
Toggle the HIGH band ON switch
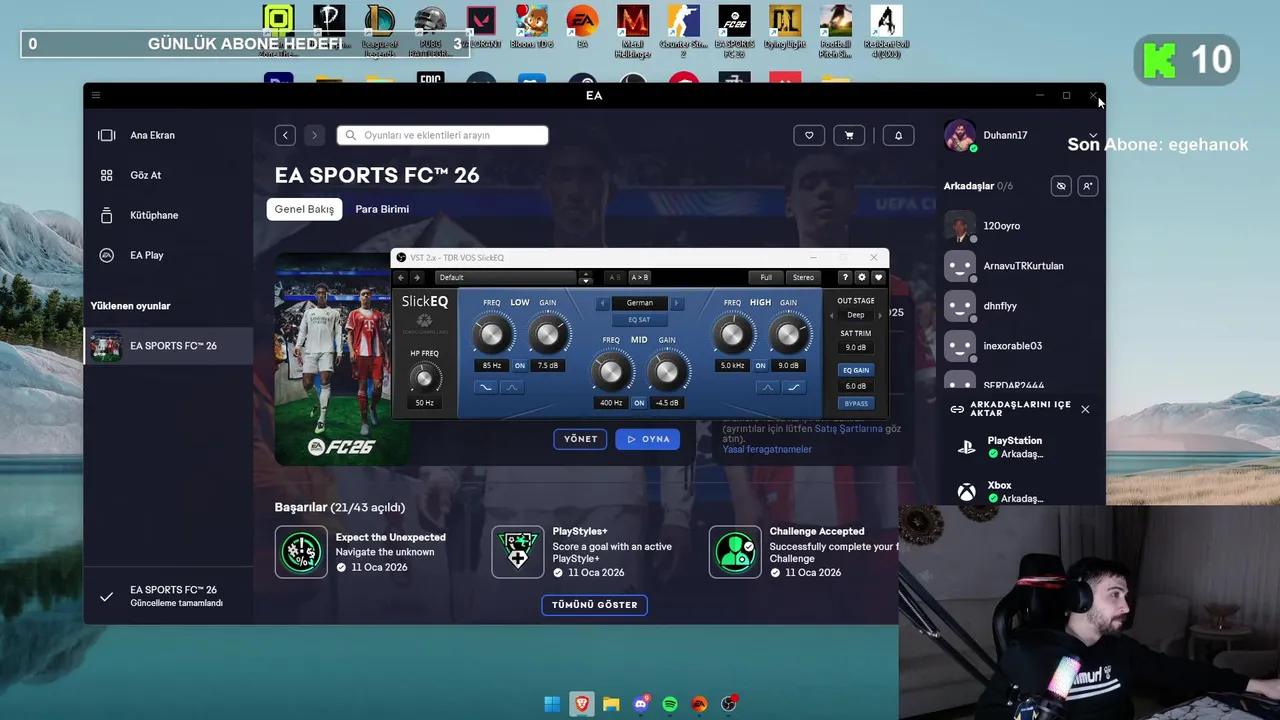click(761, 366)
